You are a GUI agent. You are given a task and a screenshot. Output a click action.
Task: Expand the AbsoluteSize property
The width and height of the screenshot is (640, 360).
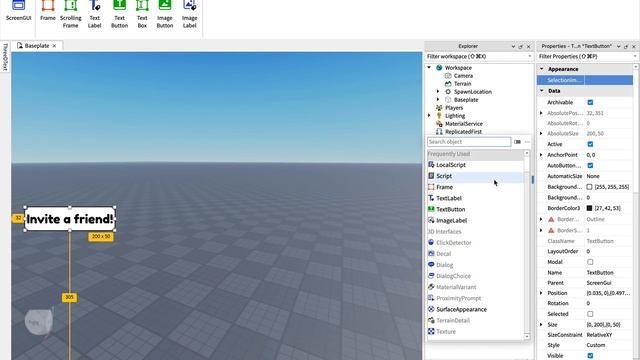pos(541,133)
